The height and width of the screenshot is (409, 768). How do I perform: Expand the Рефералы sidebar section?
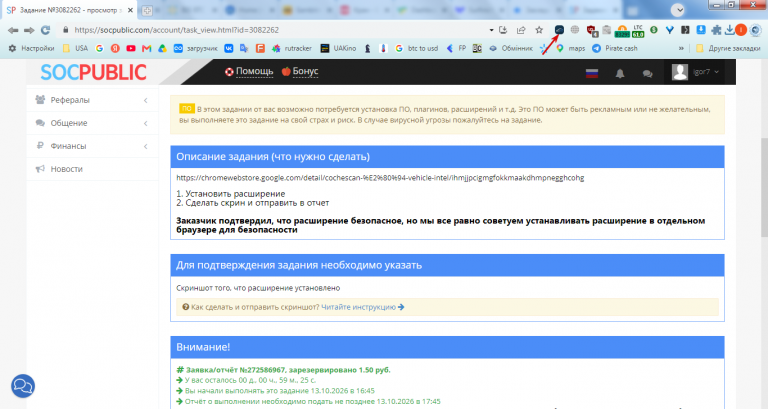tap(92, 100)
